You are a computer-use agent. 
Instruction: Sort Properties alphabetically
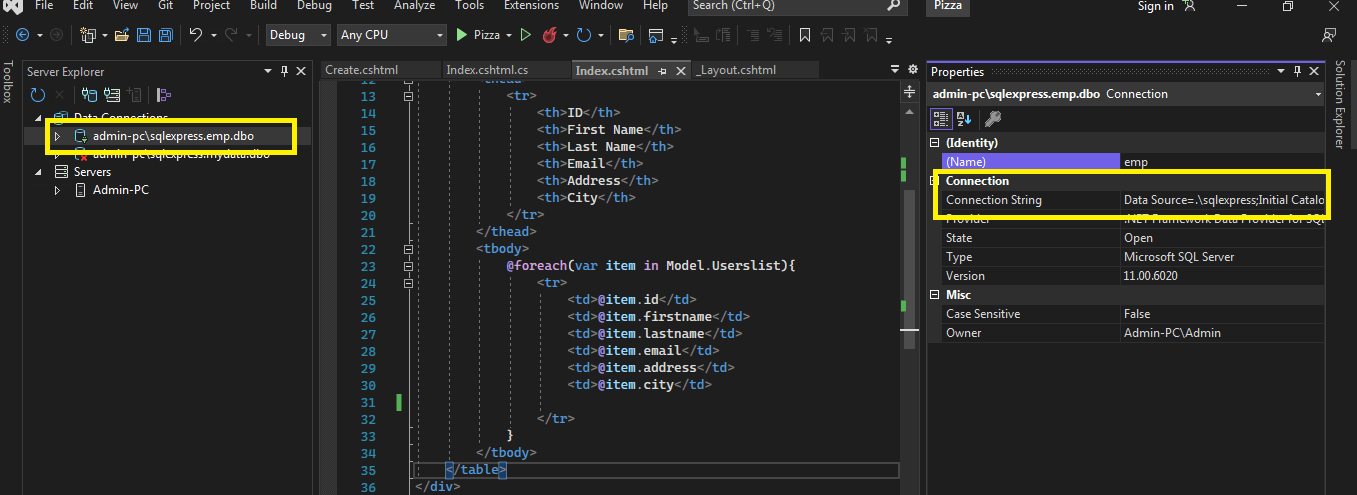pos(964,119)
